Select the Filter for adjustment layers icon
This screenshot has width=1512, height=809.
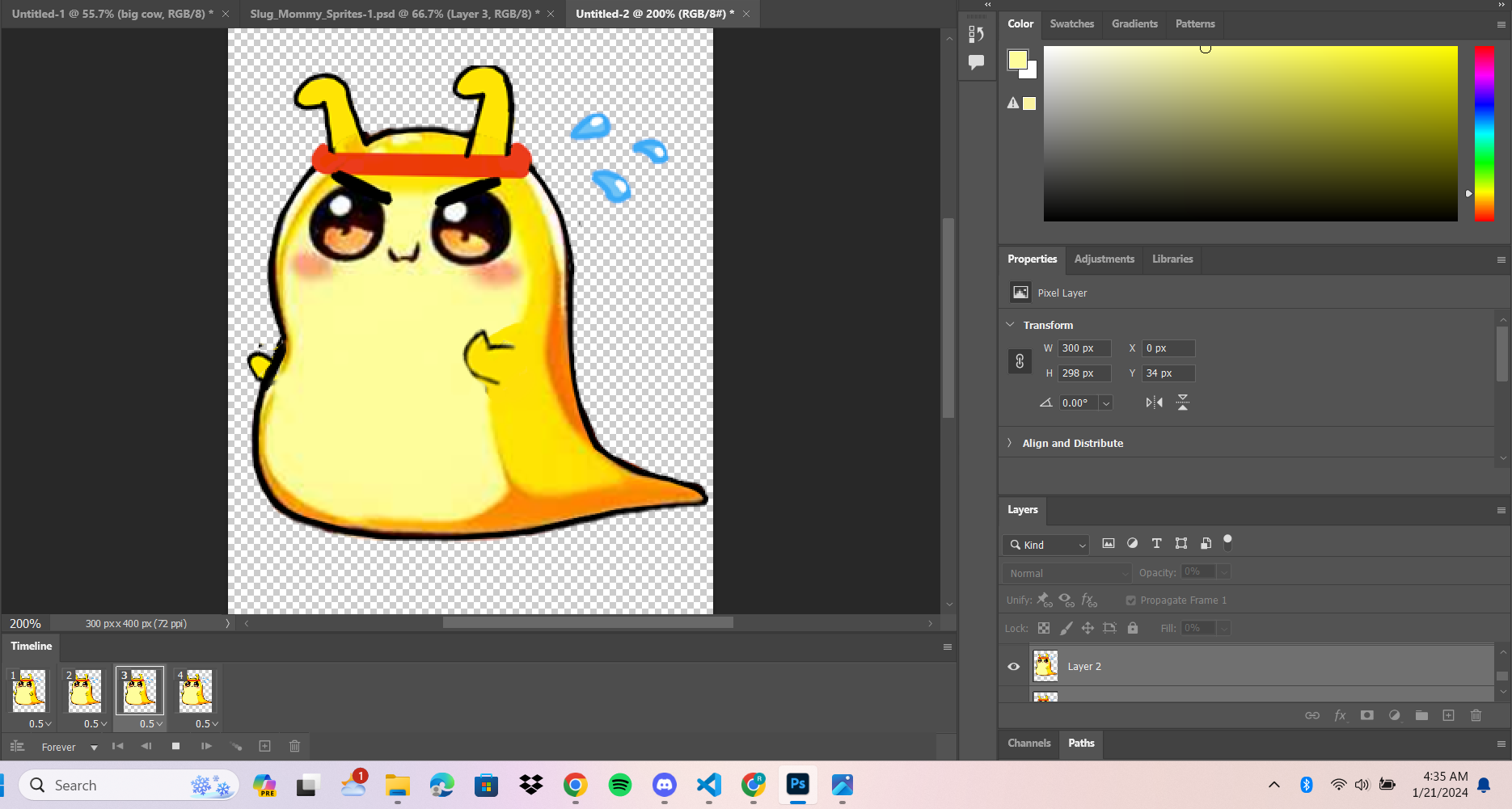tap(1132, 543)
